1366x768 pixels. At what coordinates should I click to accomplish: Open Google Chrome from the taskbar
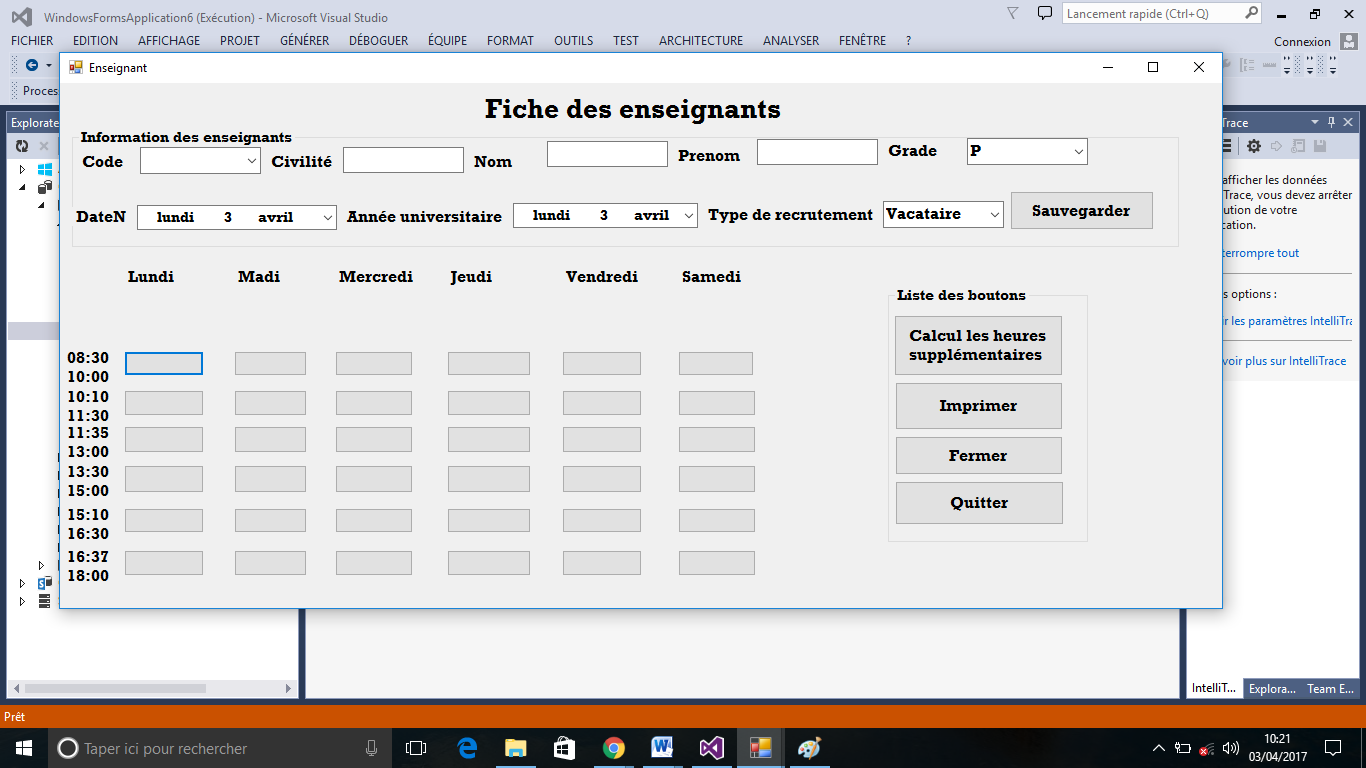(x=613, y=747)
